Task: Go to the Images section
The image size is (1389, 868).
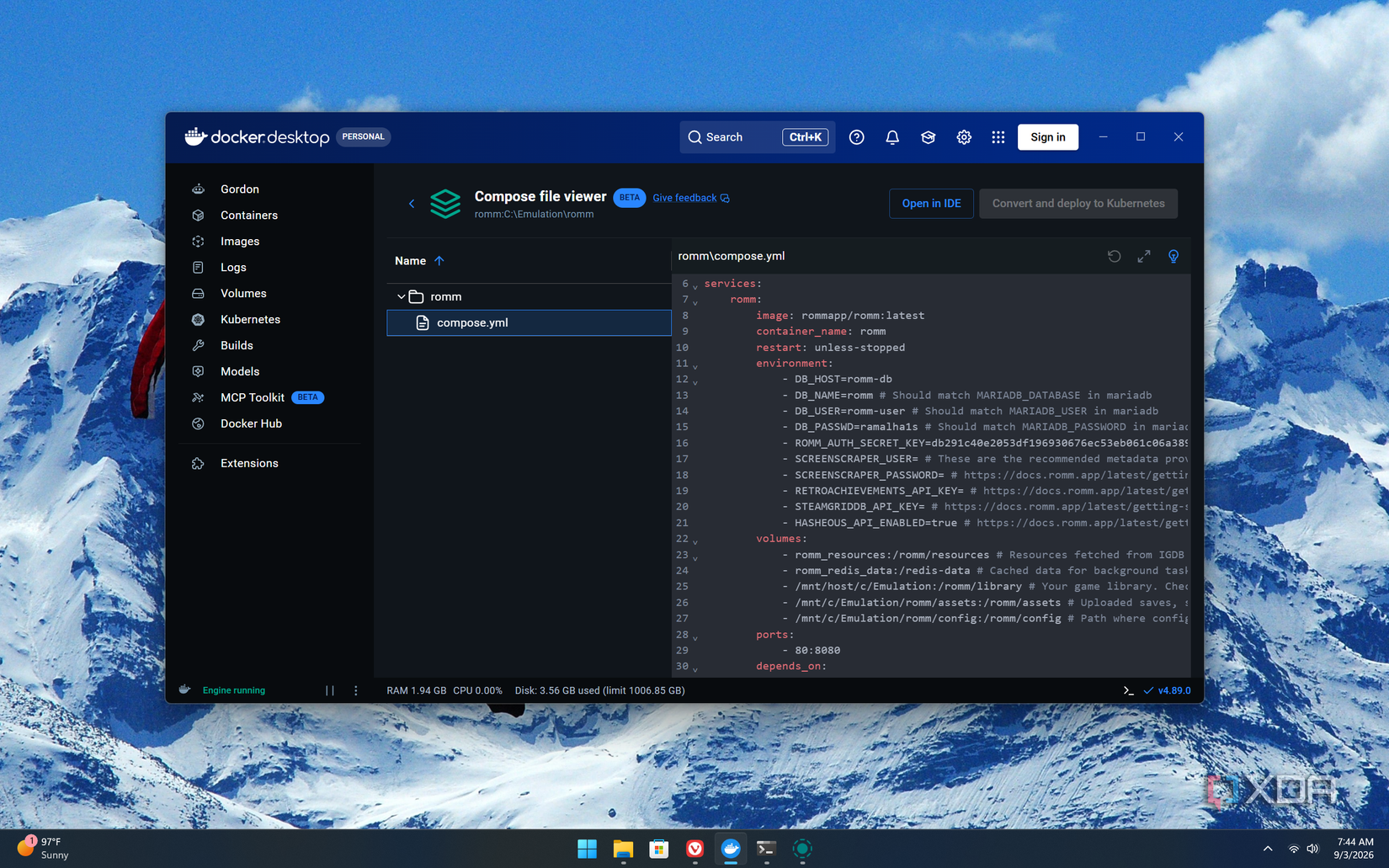Action: coord(239,242)
